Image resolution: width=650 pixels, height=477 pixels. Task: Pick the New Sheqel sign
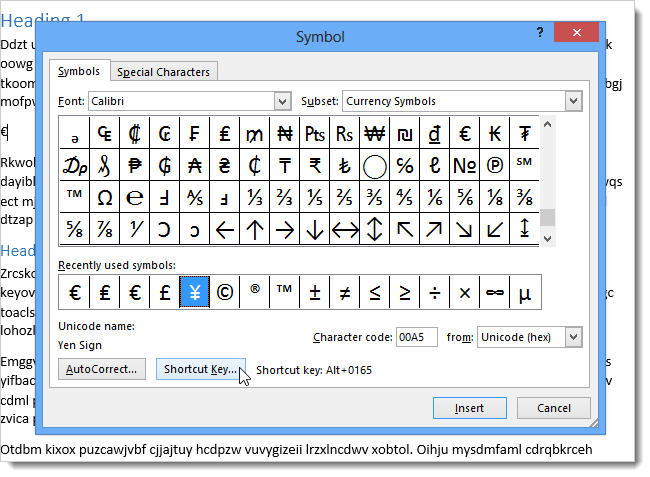point(405,133)
